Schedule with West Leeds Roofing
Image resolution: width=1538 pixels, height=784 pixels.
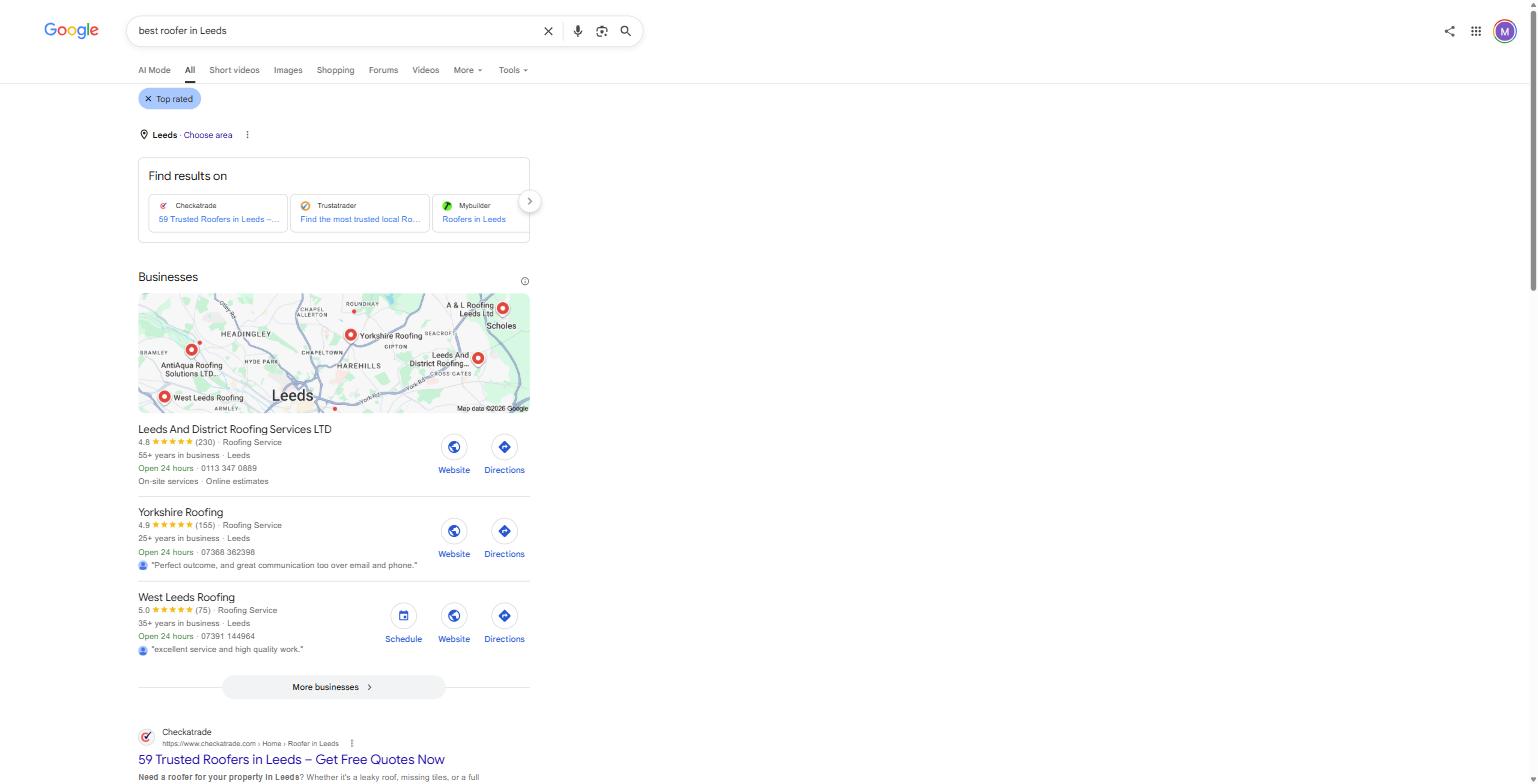pos(403,624)
